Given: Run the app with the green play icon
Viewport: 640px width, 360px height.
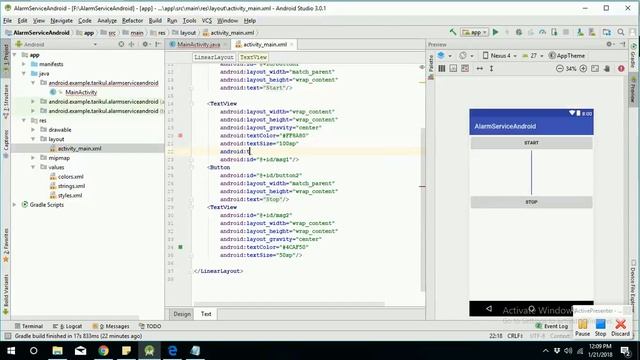Looking at the screenshot, I should click(496, 32).
